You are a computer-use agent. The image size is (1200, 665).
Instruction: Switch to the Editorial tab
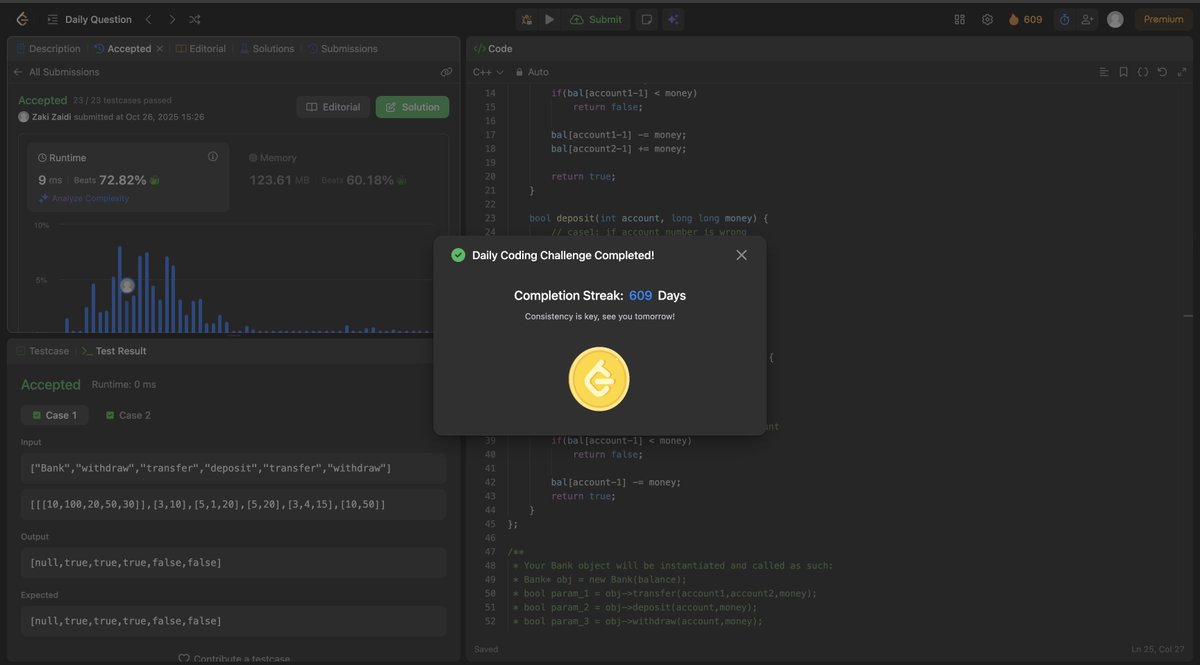[207, 47]
